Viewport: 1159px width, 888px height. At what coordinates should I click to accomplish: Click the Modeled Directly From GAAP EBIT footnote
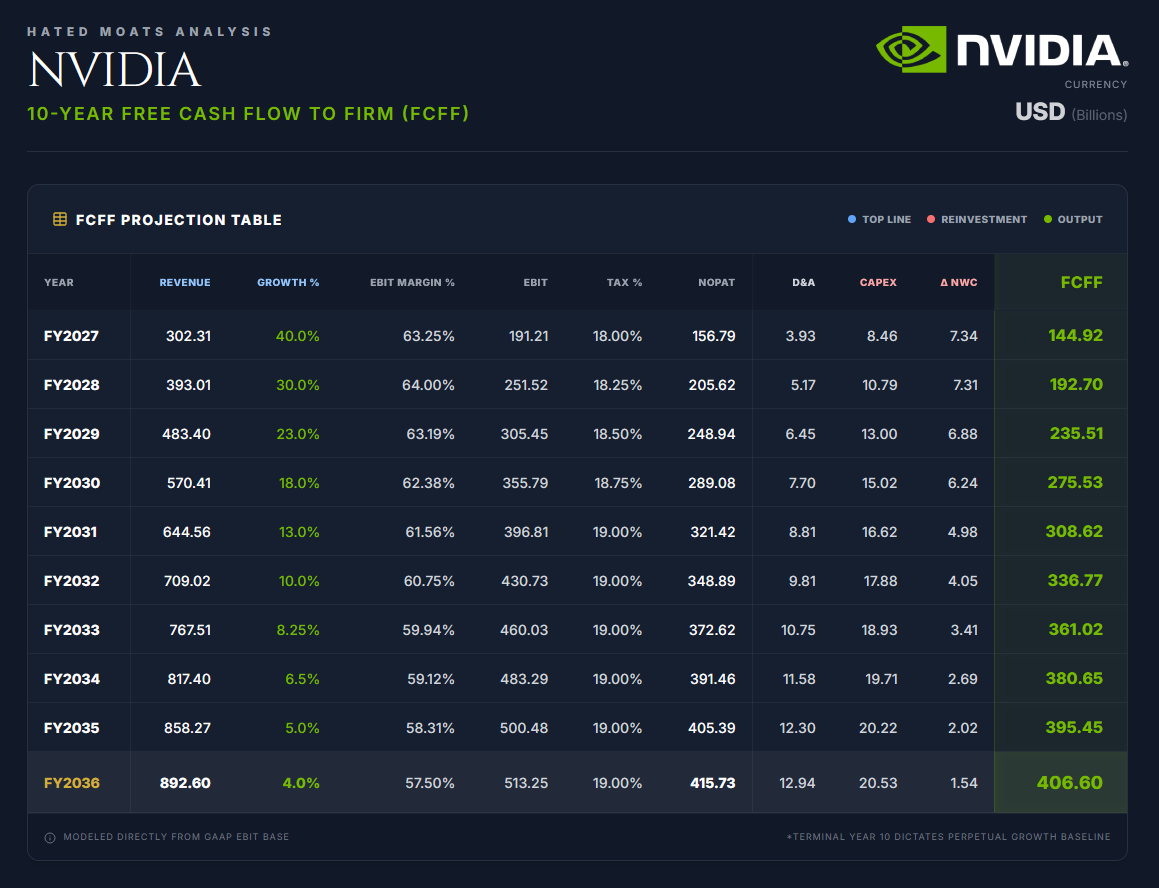176,837
